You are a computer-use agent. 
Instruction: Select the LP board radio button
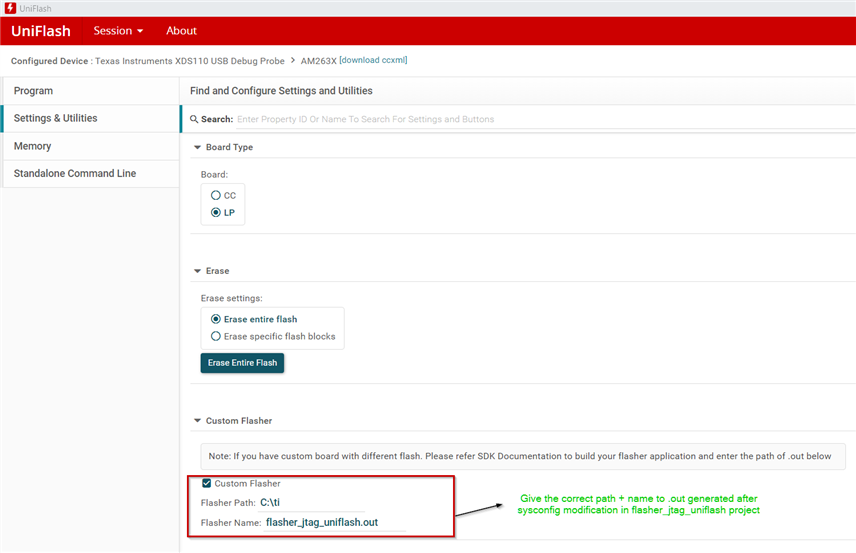pos(216,212)
